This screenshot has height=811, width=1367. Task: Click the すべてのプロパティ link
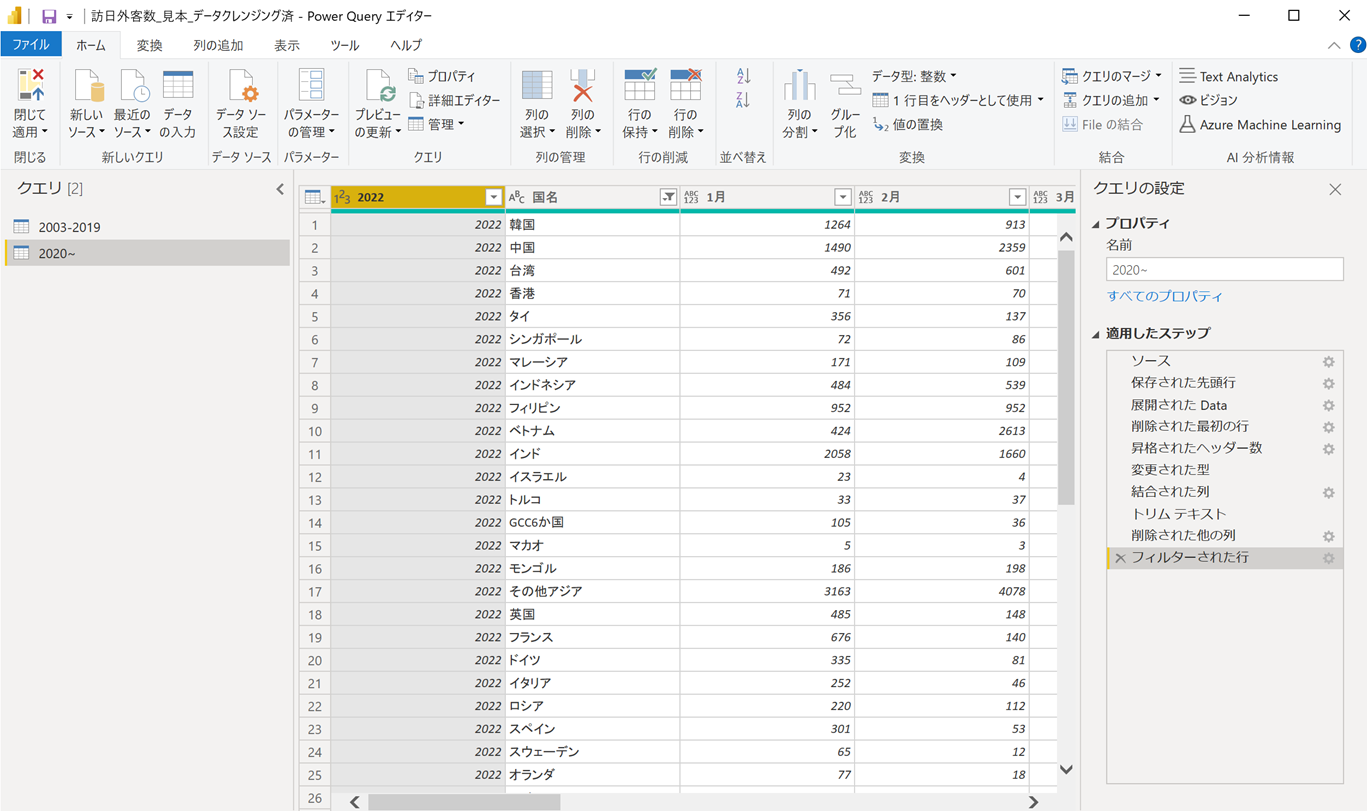pyautogui.click(x=1164, y=296)
